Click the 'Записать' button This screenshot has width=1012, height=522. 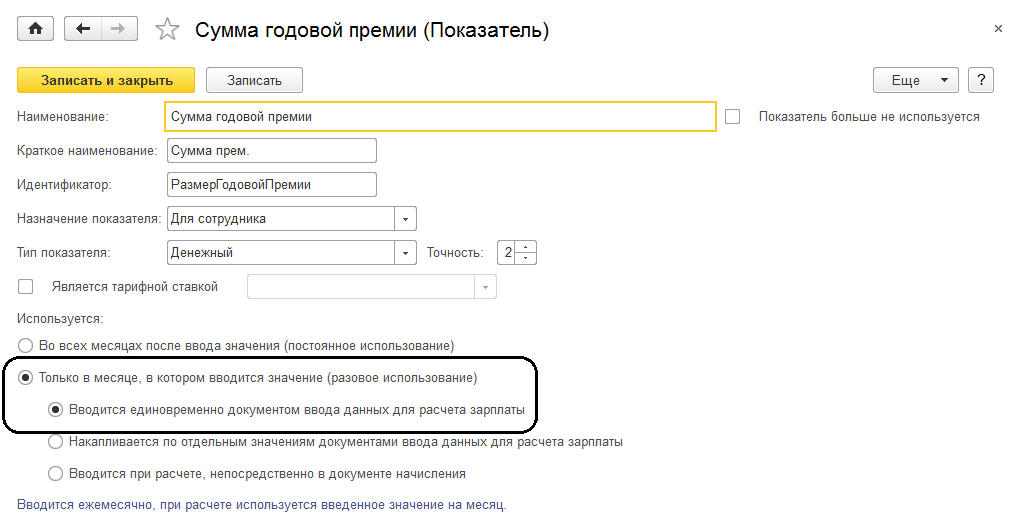click(x=254, y=80)
